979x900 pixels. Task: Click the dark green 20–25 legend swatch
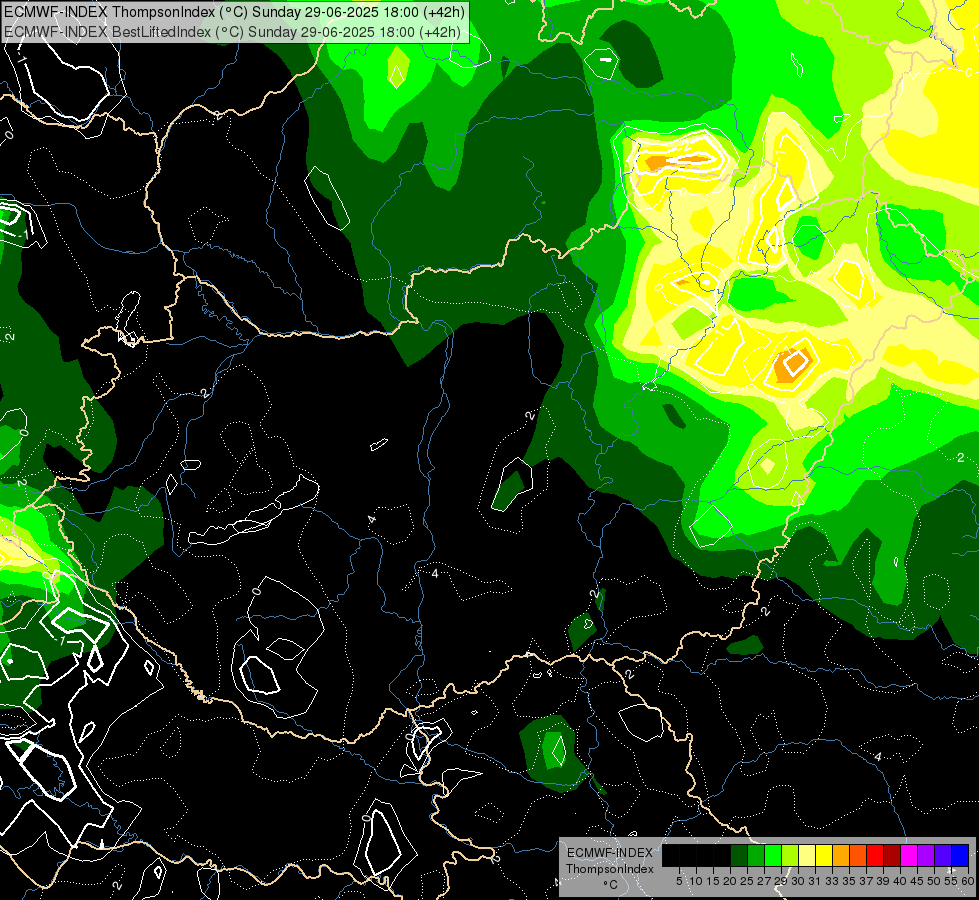739,855
